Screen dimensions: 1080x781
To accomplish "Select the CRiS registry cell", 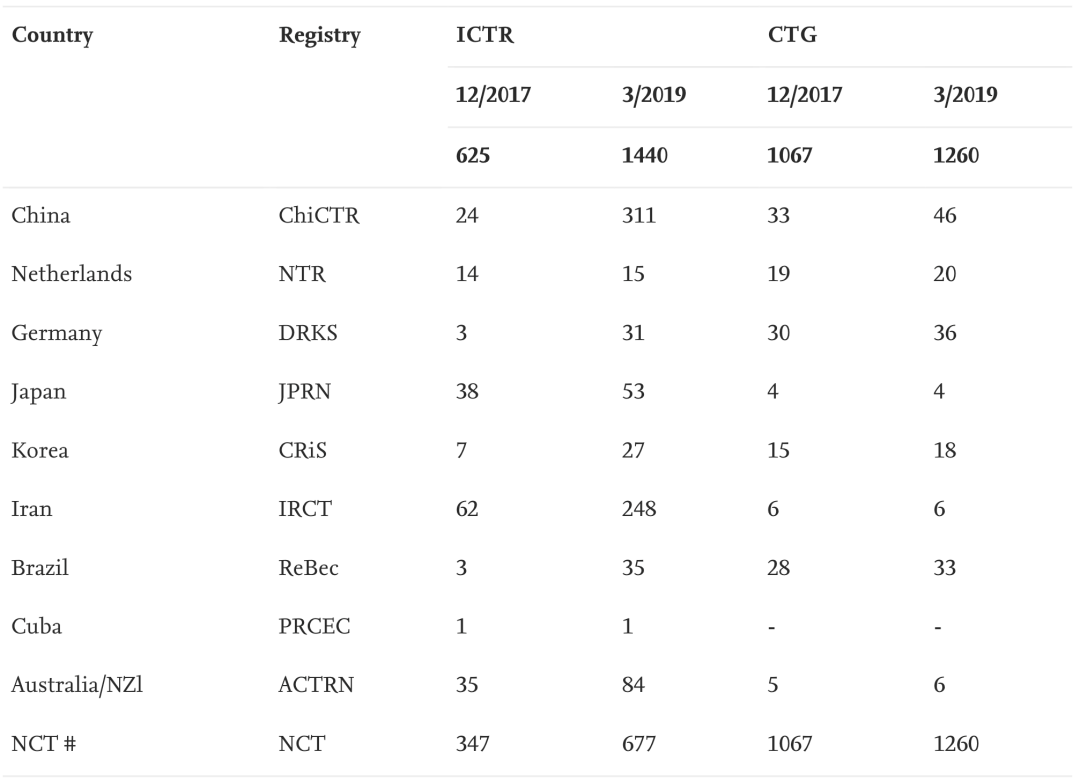I will point(302,450).
